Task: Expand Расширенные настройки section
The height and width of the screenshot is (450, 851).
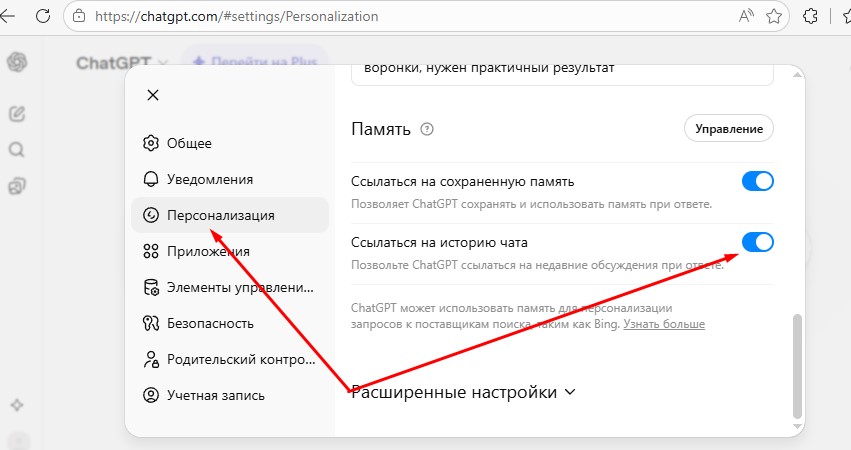Action: [463, 392]
